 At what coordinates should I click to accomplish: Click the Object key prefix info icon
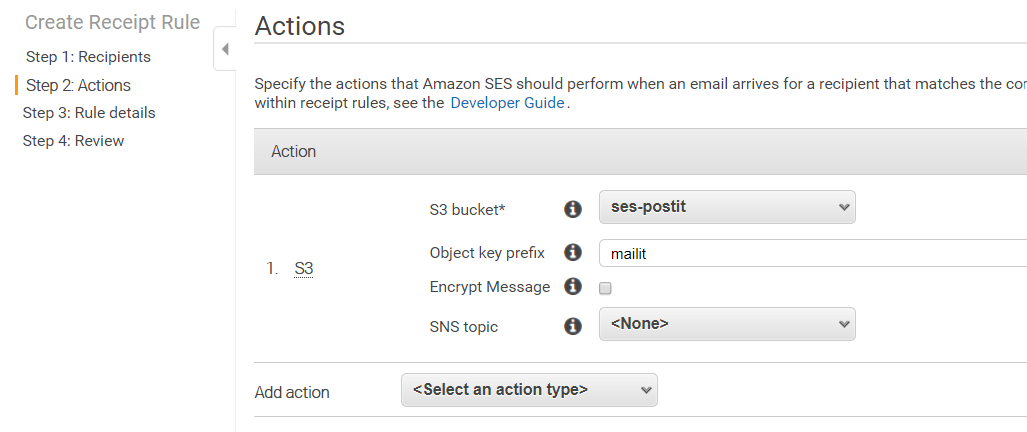coord(573,253)
